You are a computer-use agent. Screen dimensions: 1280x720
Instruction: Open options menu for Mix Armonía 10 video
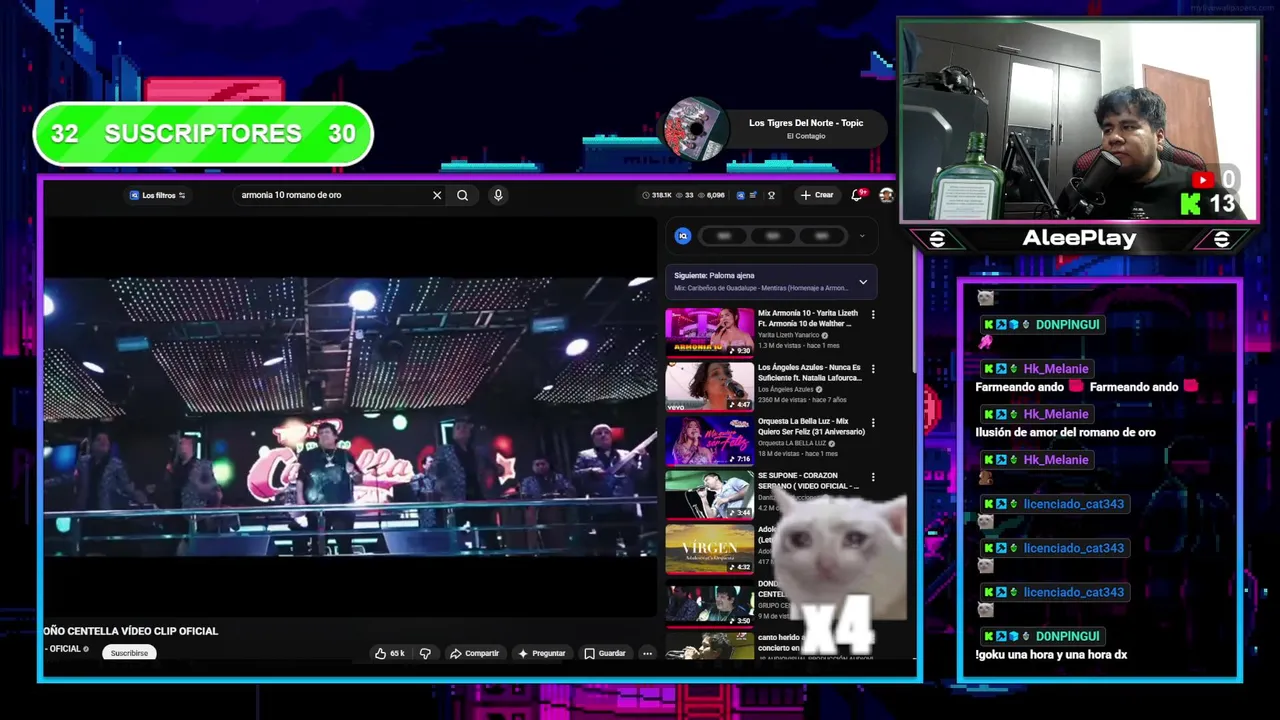click(873, 314)
